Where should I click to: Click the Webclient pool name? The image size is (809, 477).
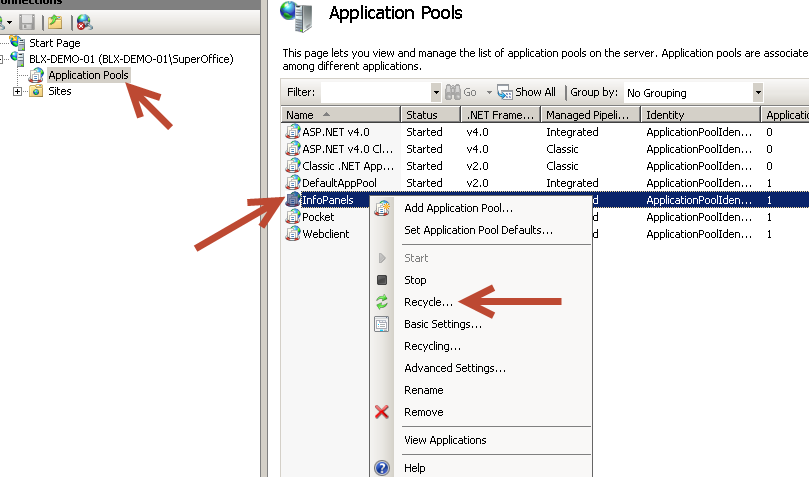point(326,234)
